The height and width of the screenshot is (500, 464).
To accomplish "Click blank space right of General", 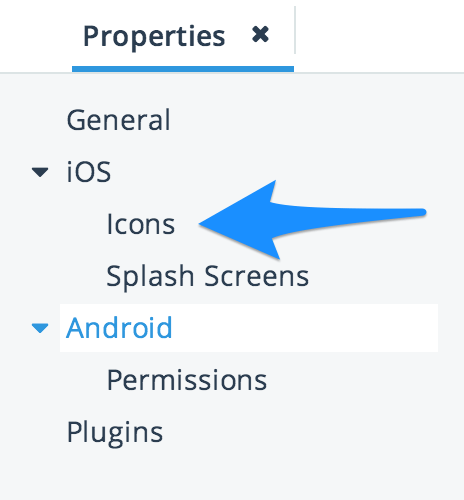I will pyautogui.click(x=317, y=120).
